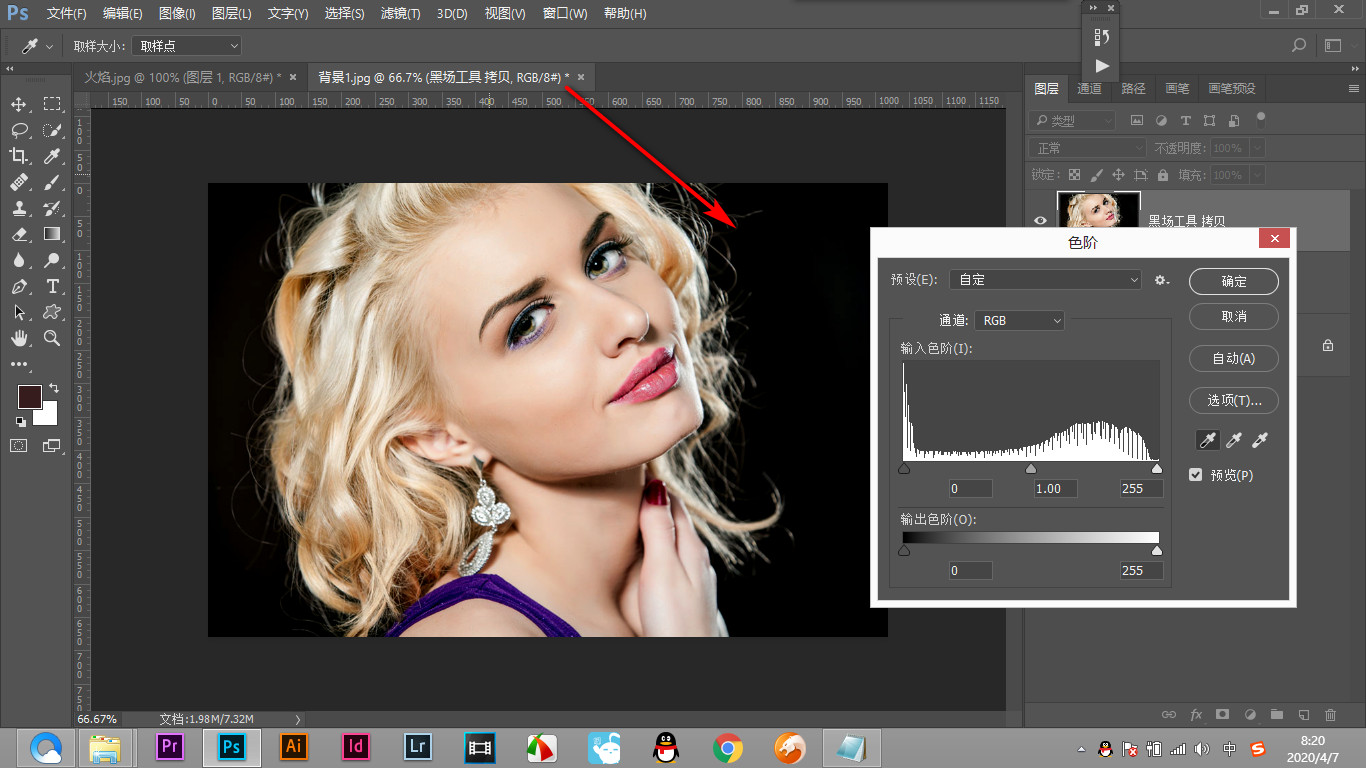
Task: Click the 确定 button in Levels dialog
Action: pos(1233,282)
